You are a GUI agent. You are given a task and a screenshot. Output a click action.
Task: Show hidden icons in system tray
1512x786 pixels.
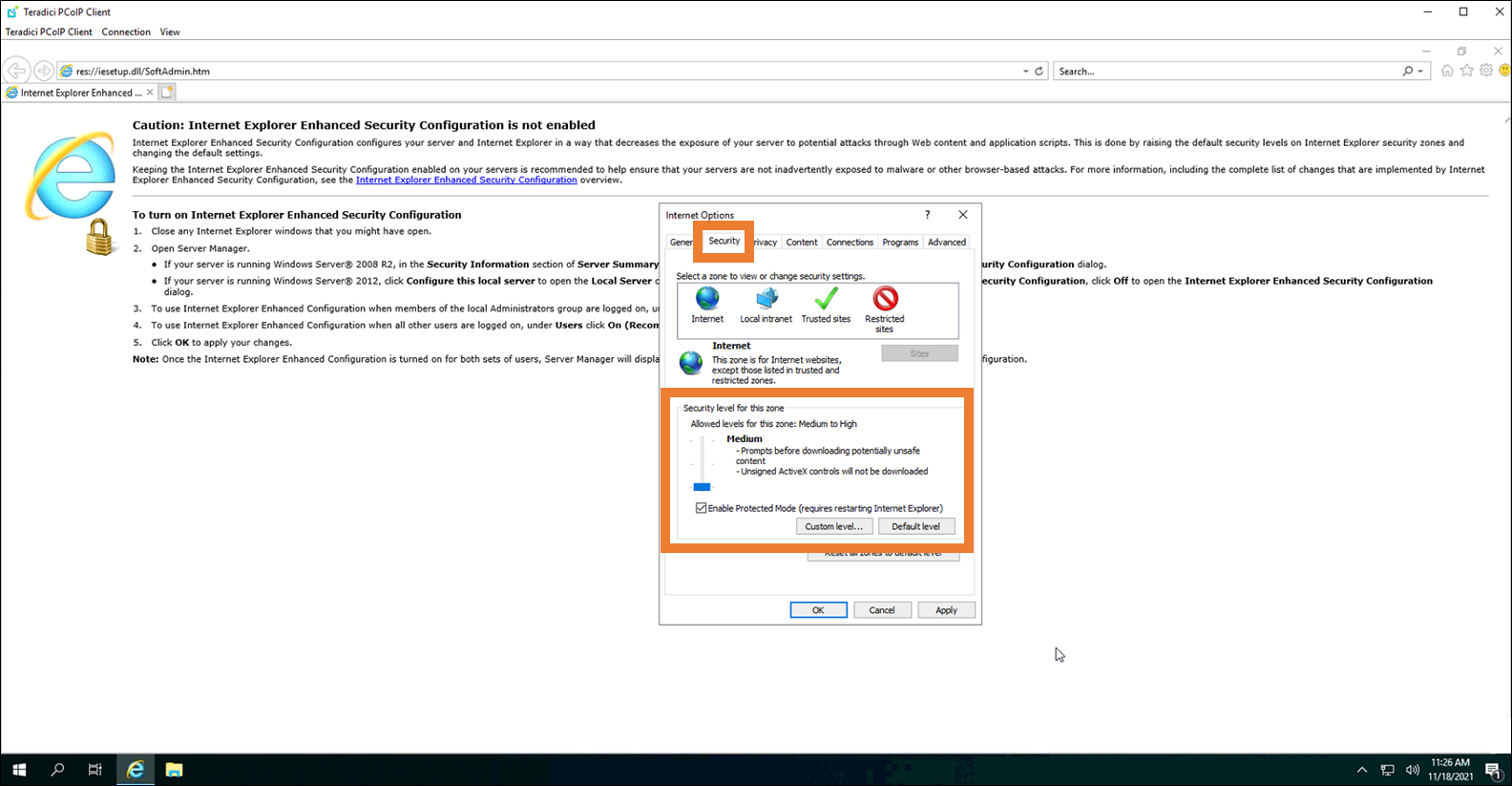pos(1362,770)
